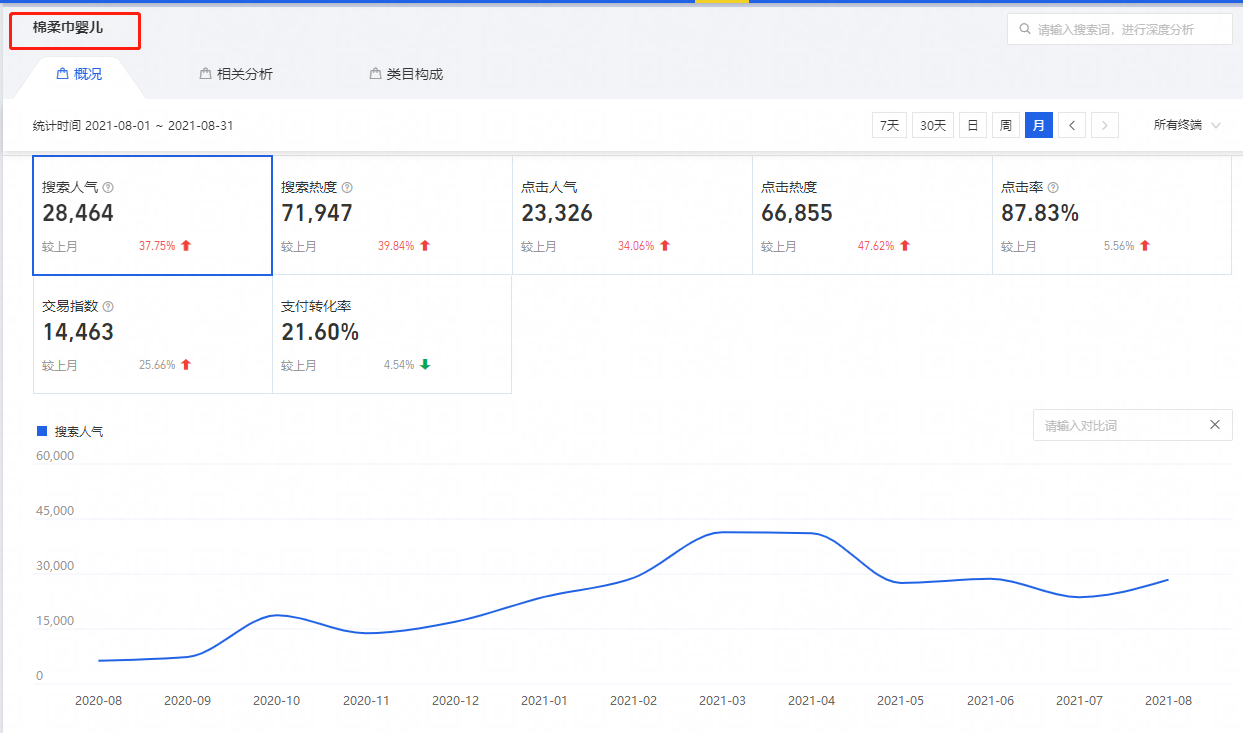Image resolution: width=1243 pixels, height=733 pixels.
Task: Clear comparison word with X icon
Action: 1214,425
